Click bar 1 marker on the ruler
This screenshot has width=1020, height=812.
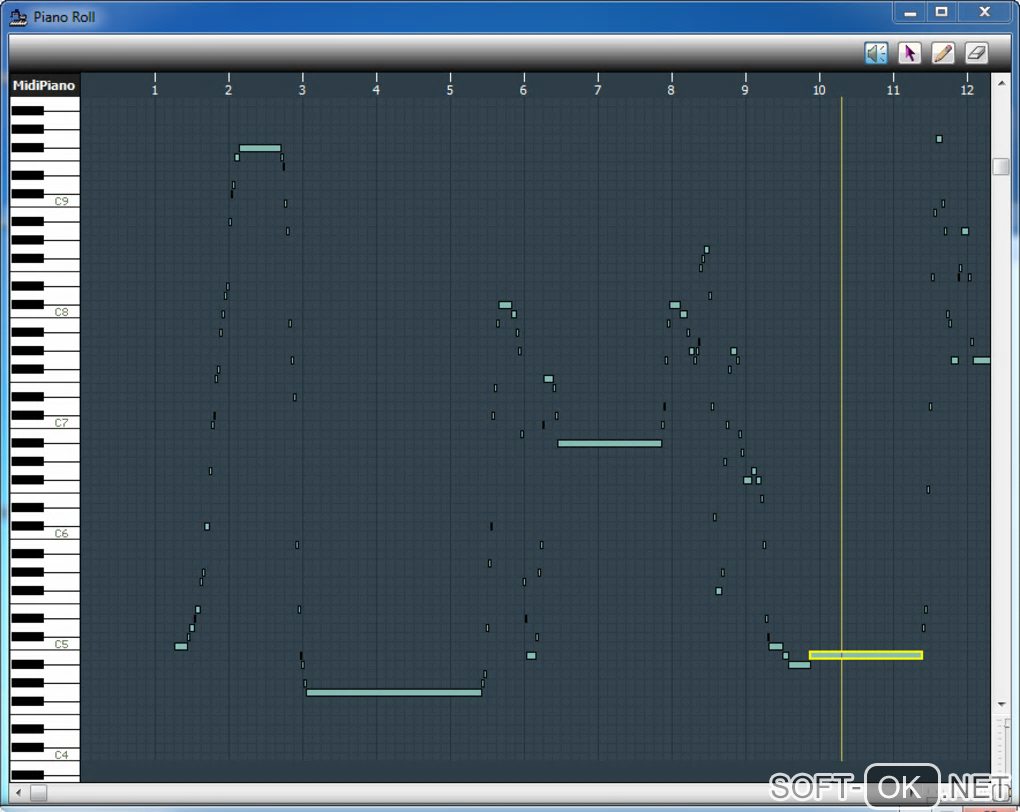(x=155, y=89)
